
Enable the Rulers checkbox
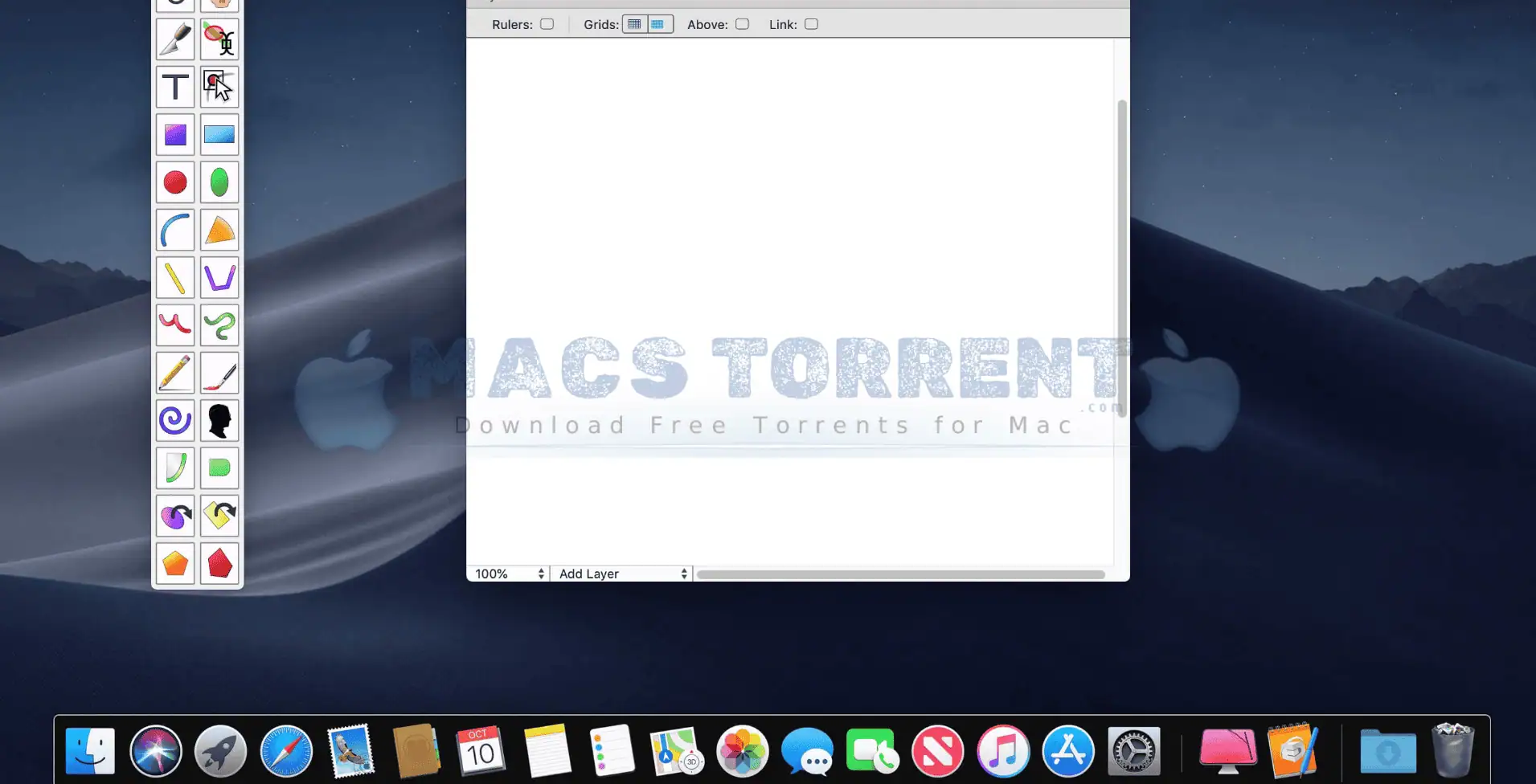[x=547, y=24]
